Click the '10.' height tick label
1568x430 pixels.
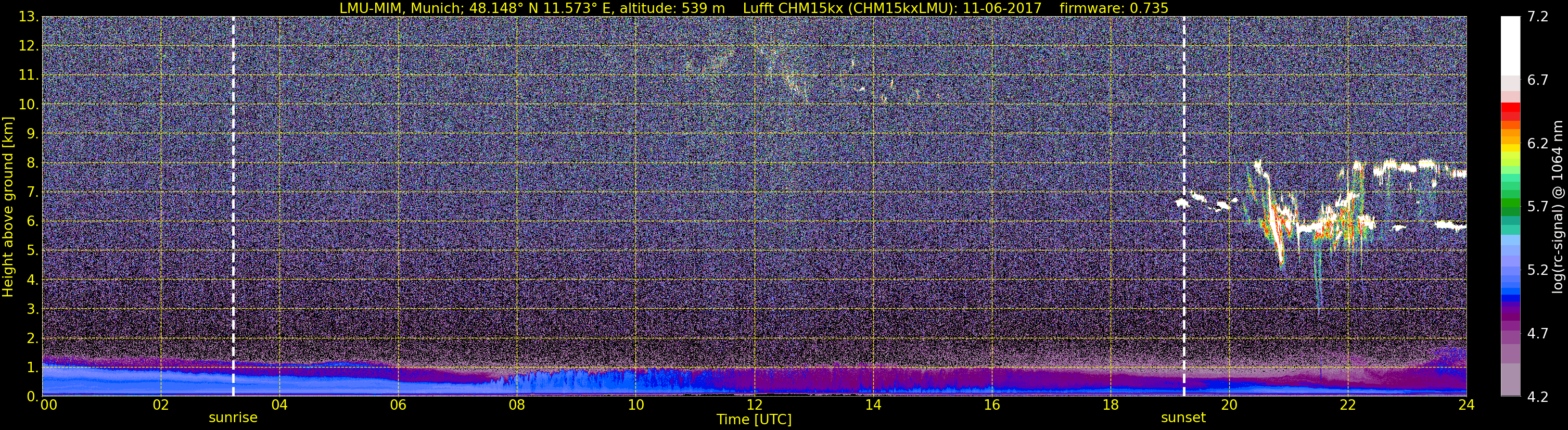click(x=28, y=104)
